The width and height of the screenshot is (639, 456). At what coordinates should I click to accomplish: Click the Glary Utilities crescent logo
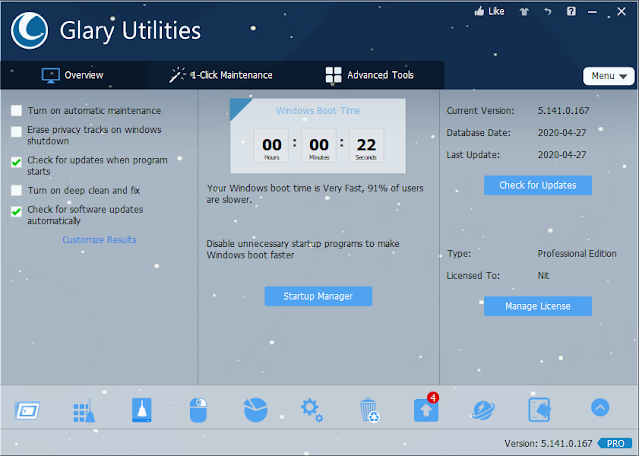29,31
